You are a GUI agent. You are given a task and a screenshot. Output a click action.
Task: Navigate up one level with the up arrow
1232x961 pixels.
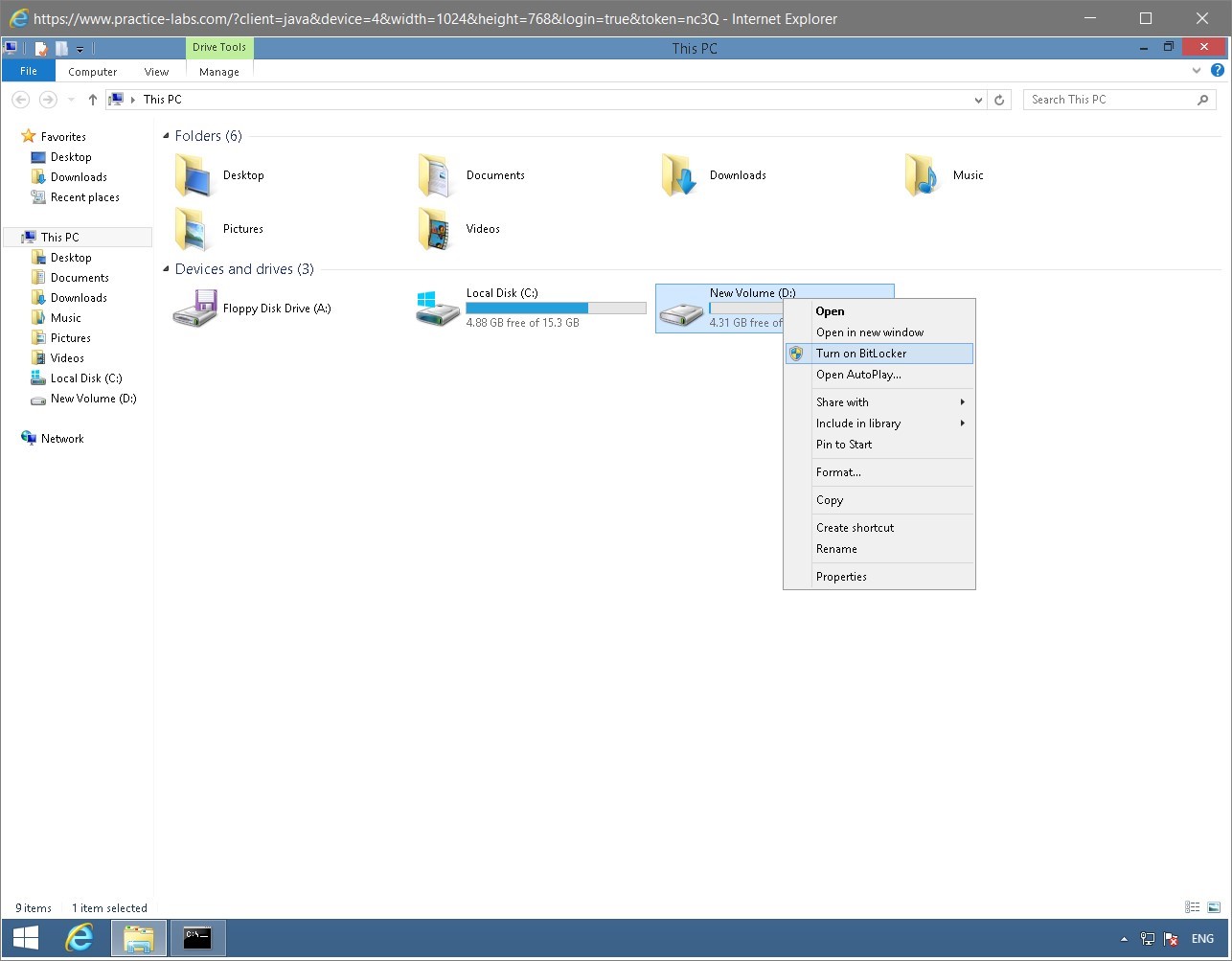[92, 99]
